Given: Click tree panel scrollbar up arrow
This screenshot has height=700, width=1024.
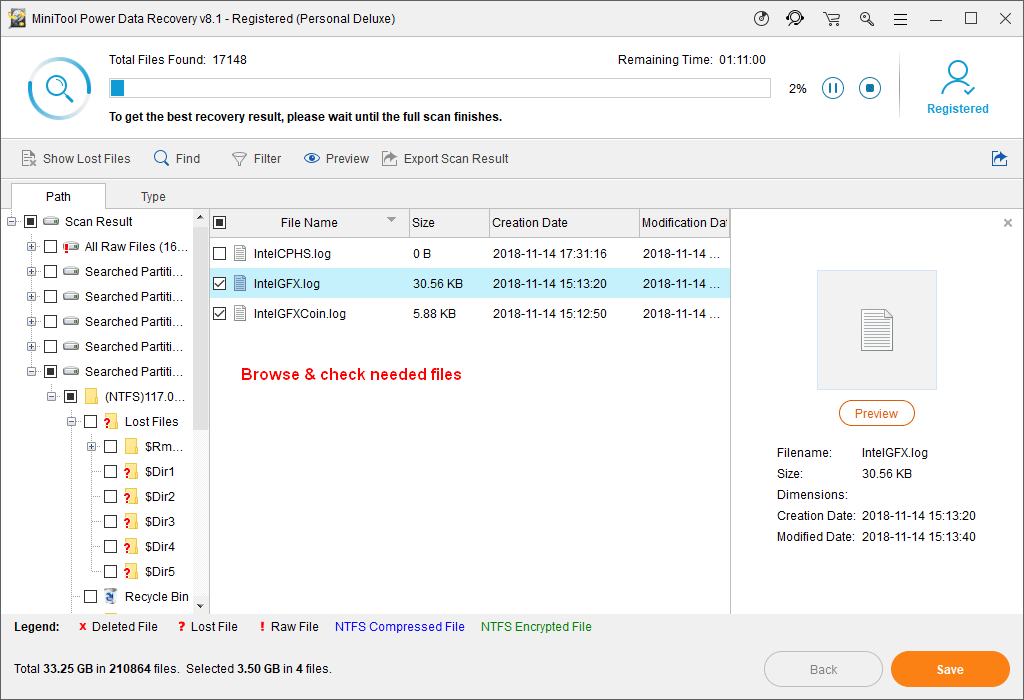Looking at the screenshot, I should [200, 217].
